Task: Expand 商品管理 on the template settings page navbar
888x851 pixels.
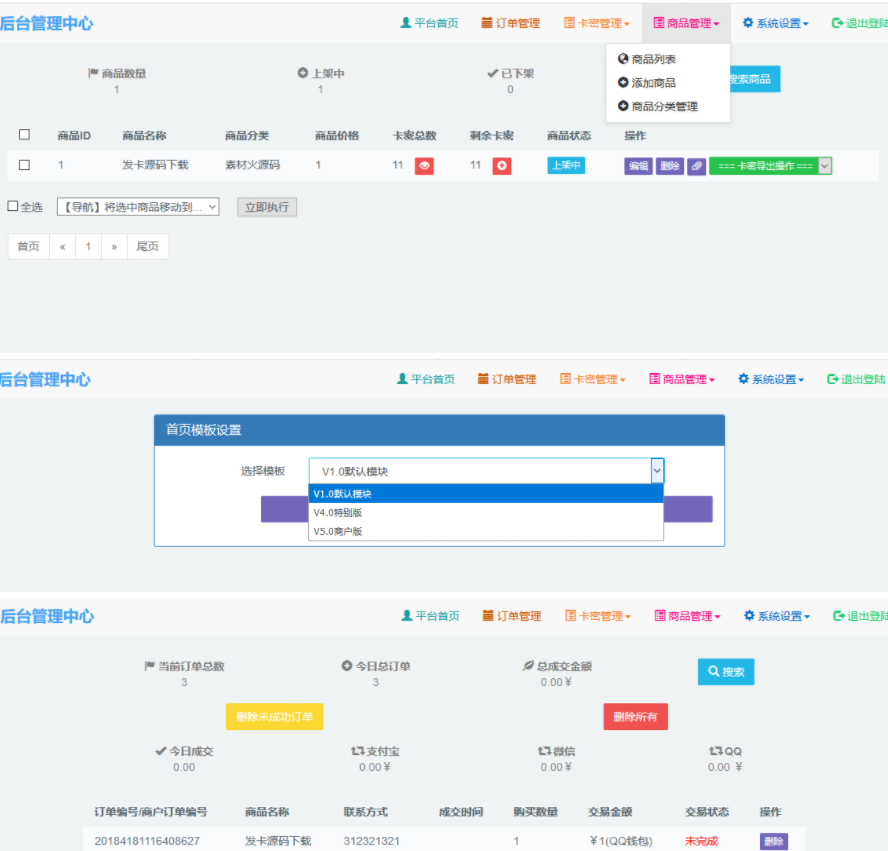Action: pos(682,379)
